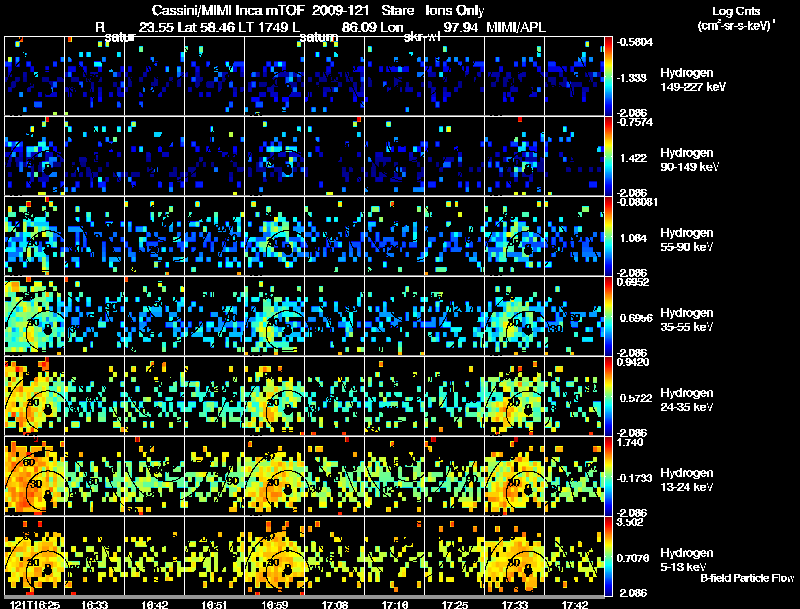Open the 24-35 keV image at 16:51
The width and height of the screenshot is (800, 609).
point(215,396)
